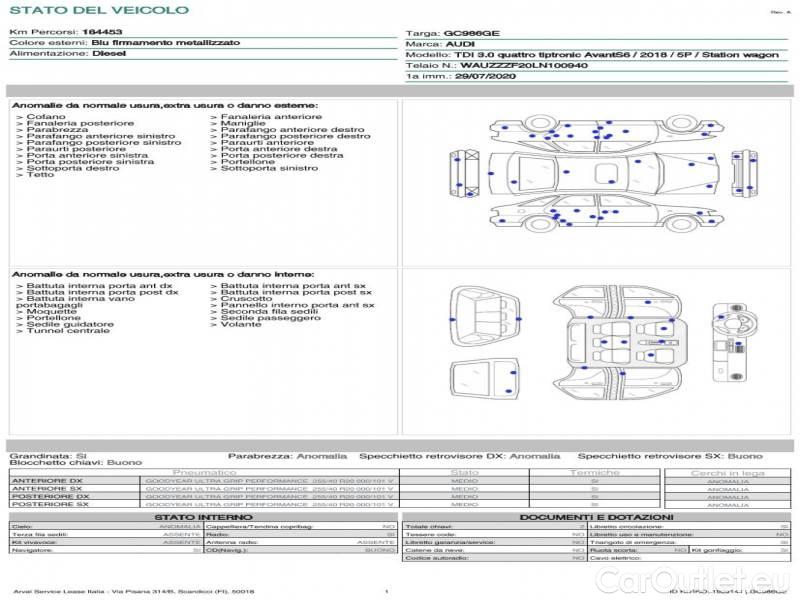This screenshot has height=600, width=800.
Task: Click the Targa GC986GE plate number
Action: click(x=471, y=34)
